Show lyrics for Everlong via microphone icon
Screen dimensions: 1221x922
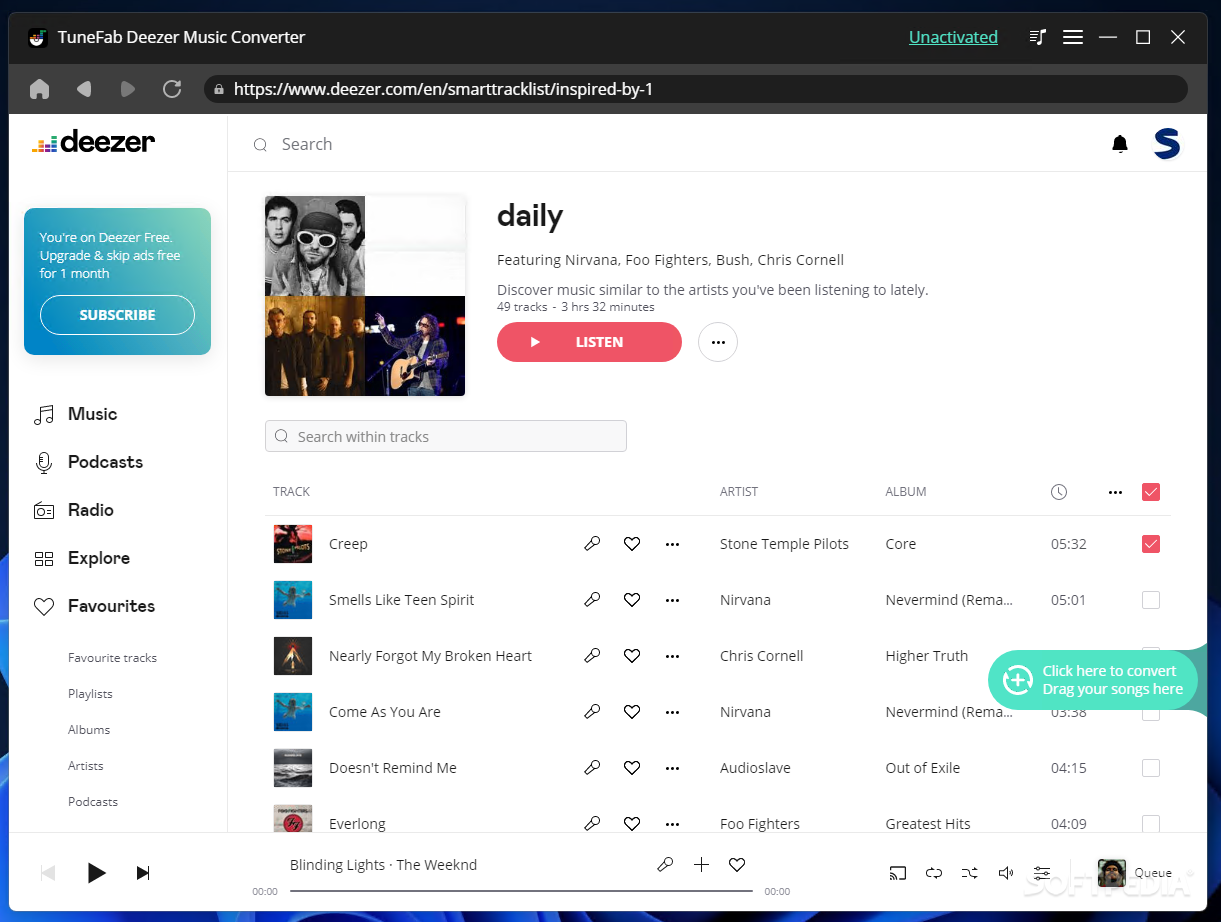592,824
